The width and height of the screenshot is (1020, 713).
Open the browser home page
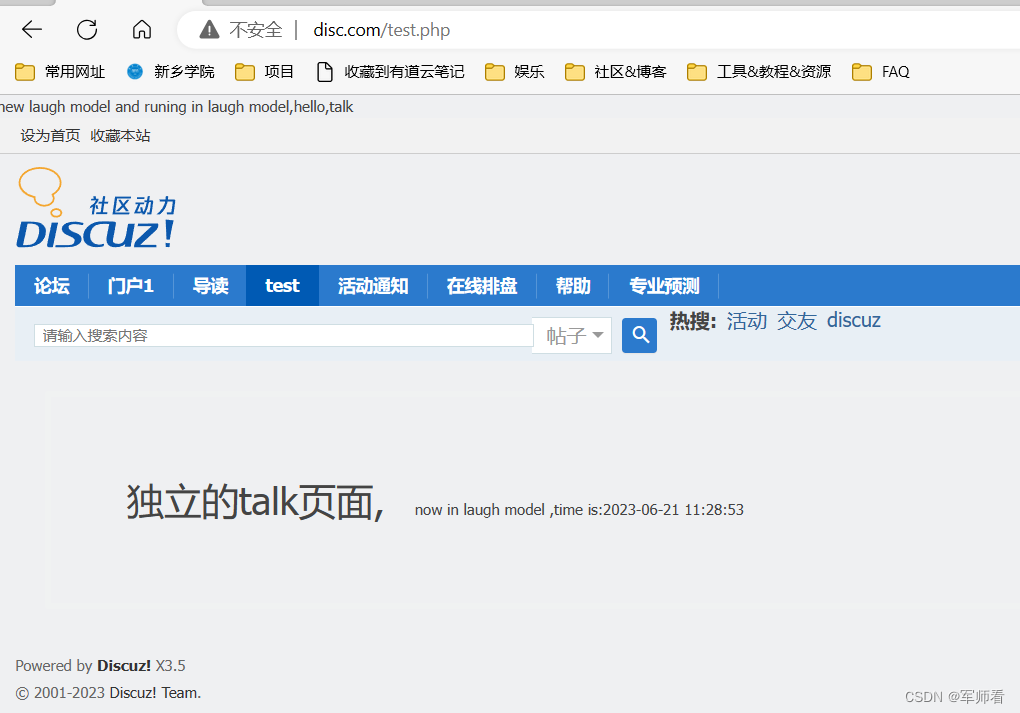141,30
